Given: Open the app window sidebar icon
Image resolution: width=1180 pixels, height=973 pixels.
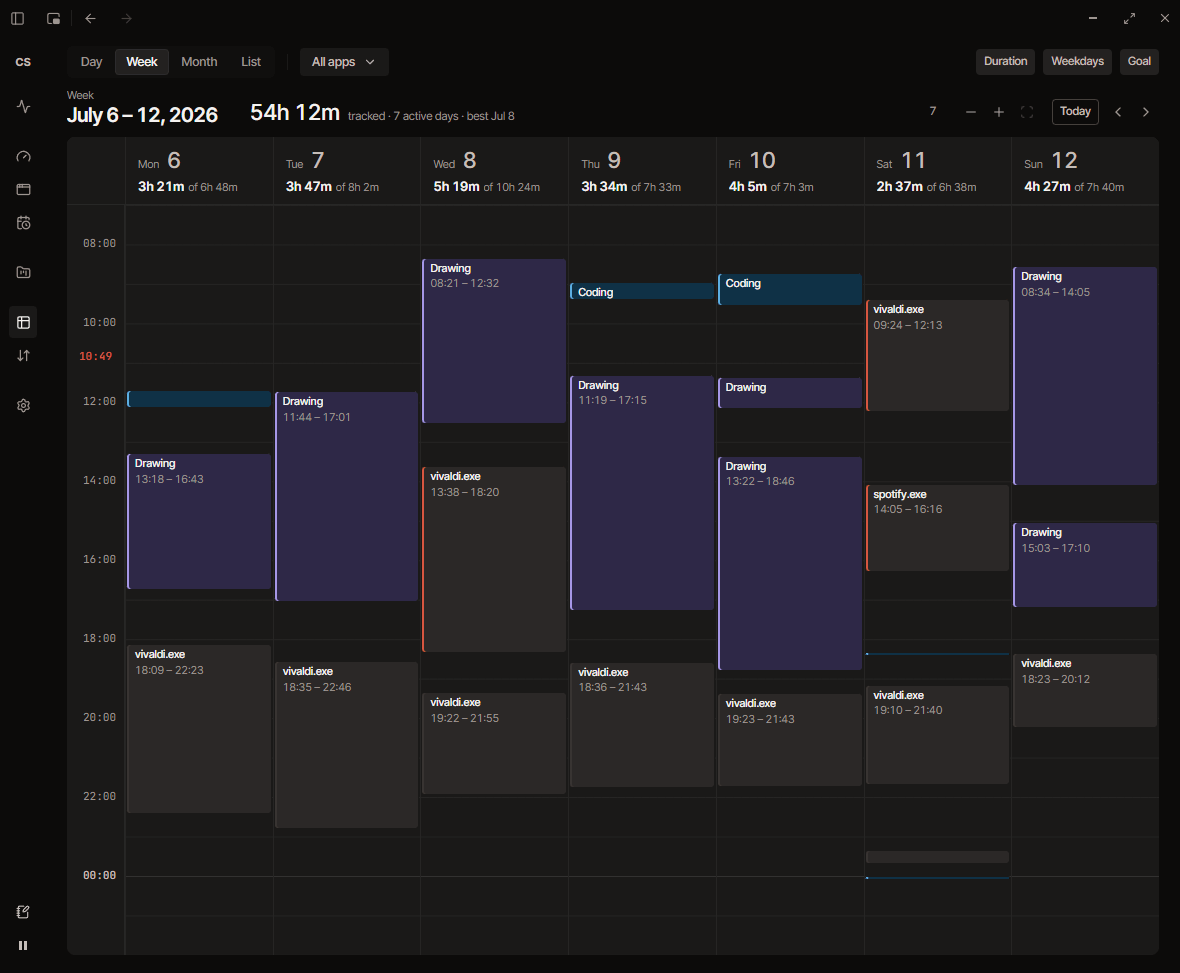Looking at the screenshot, I should 23,190.
